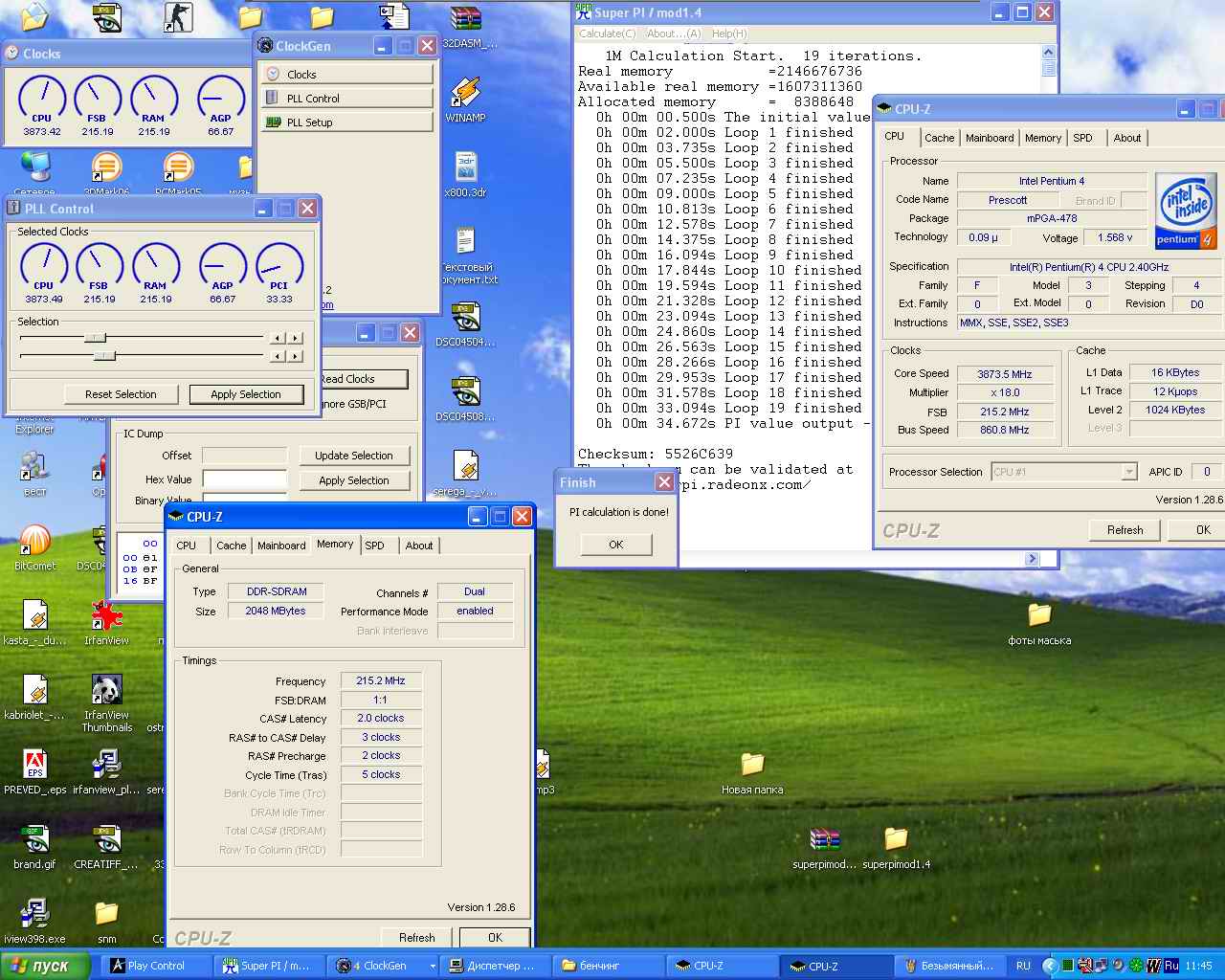Click Super PI horizontal scroll right arrow

coord(1032,559)
